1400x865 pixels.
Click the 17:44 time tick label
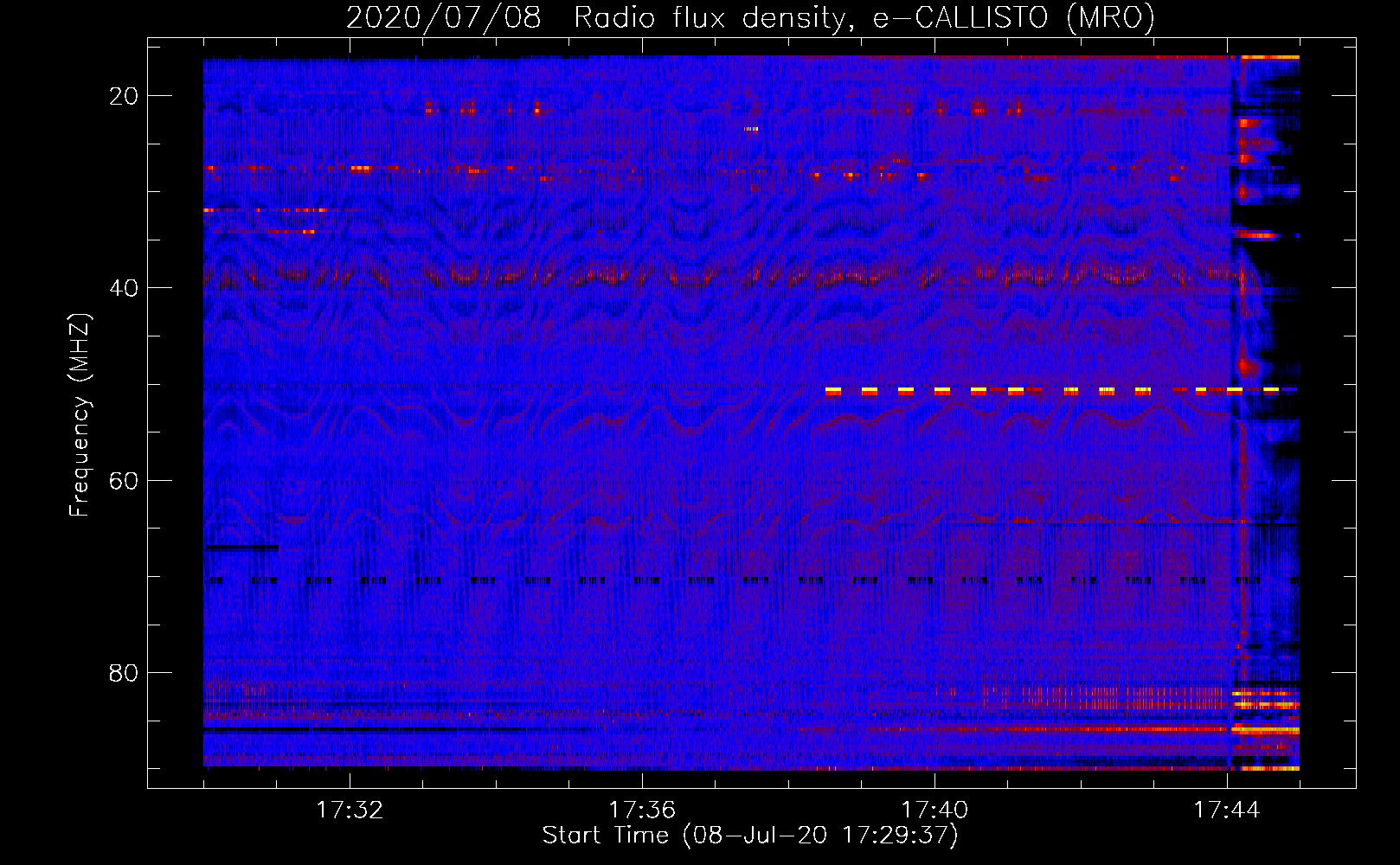click(x=1227, y=811)
